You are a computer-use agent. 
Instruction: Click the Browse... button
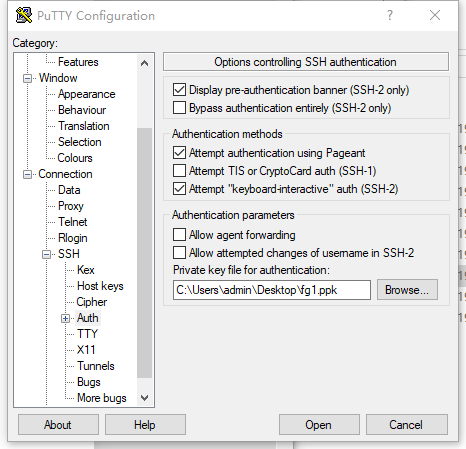[x=407, y=290]
